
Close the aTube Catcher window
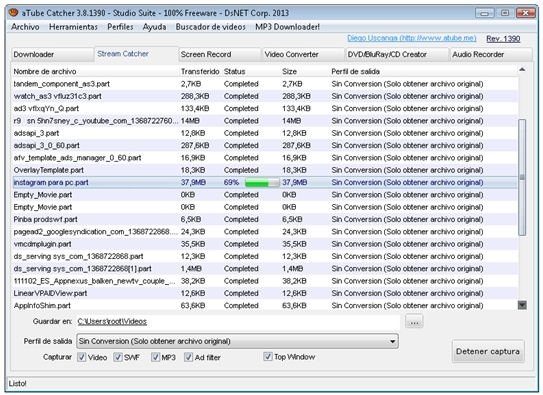(x=525, y=13)
